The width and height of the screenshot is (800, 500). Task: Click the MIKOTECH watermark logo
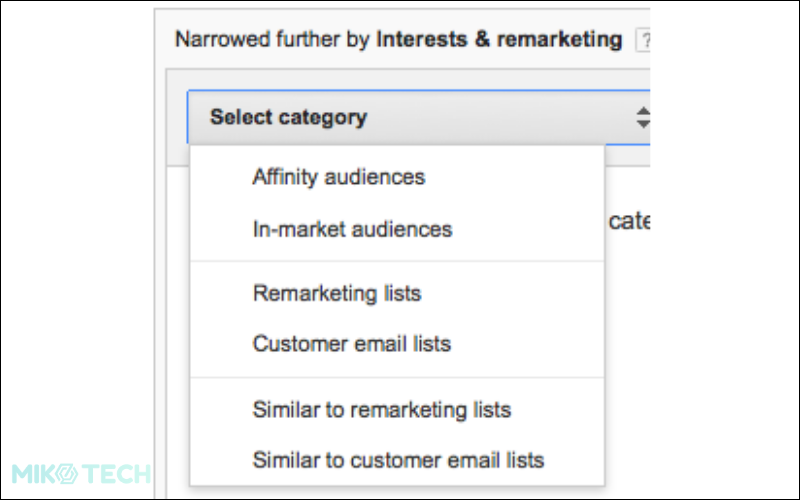click(81, 473)
